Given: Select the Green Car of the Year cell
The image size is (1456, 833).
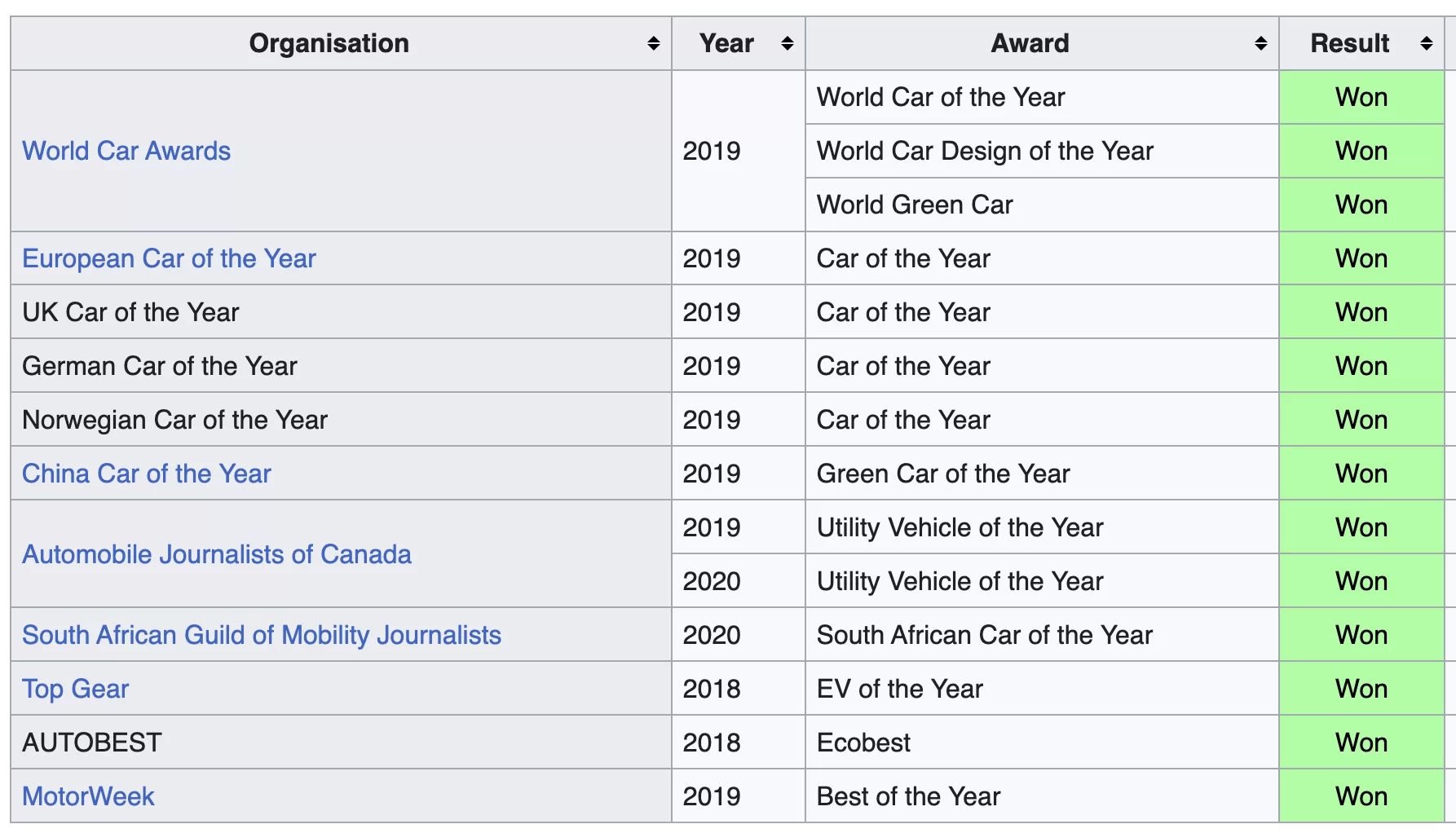Looking at the screenshot, I should (1042, 474).
